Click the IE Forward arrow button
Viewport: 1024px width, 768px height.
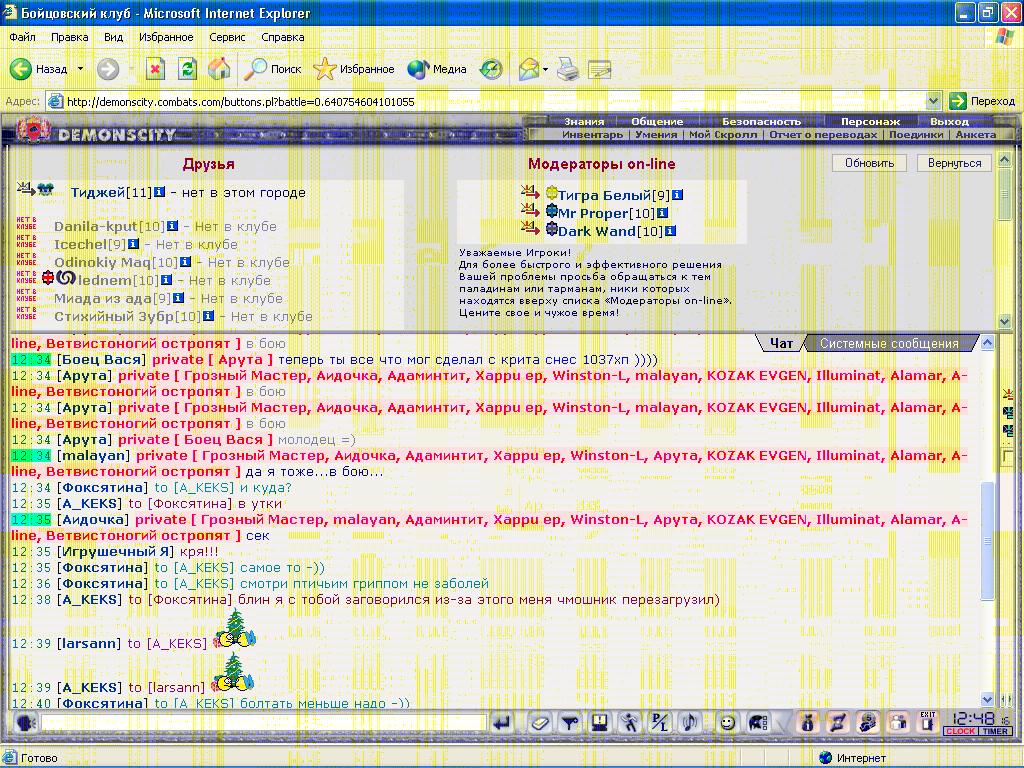pyautogui.click(x=108, y=69)
